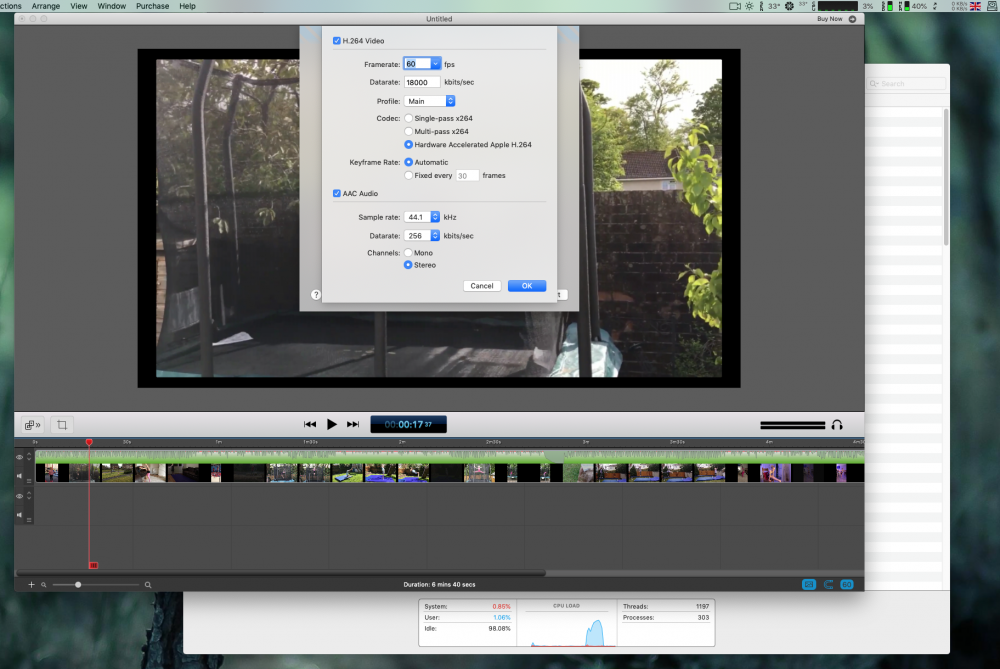The image size is (1000, 669).
Task: Toggle the magnet snapping icon
Action: click(828, 584)
